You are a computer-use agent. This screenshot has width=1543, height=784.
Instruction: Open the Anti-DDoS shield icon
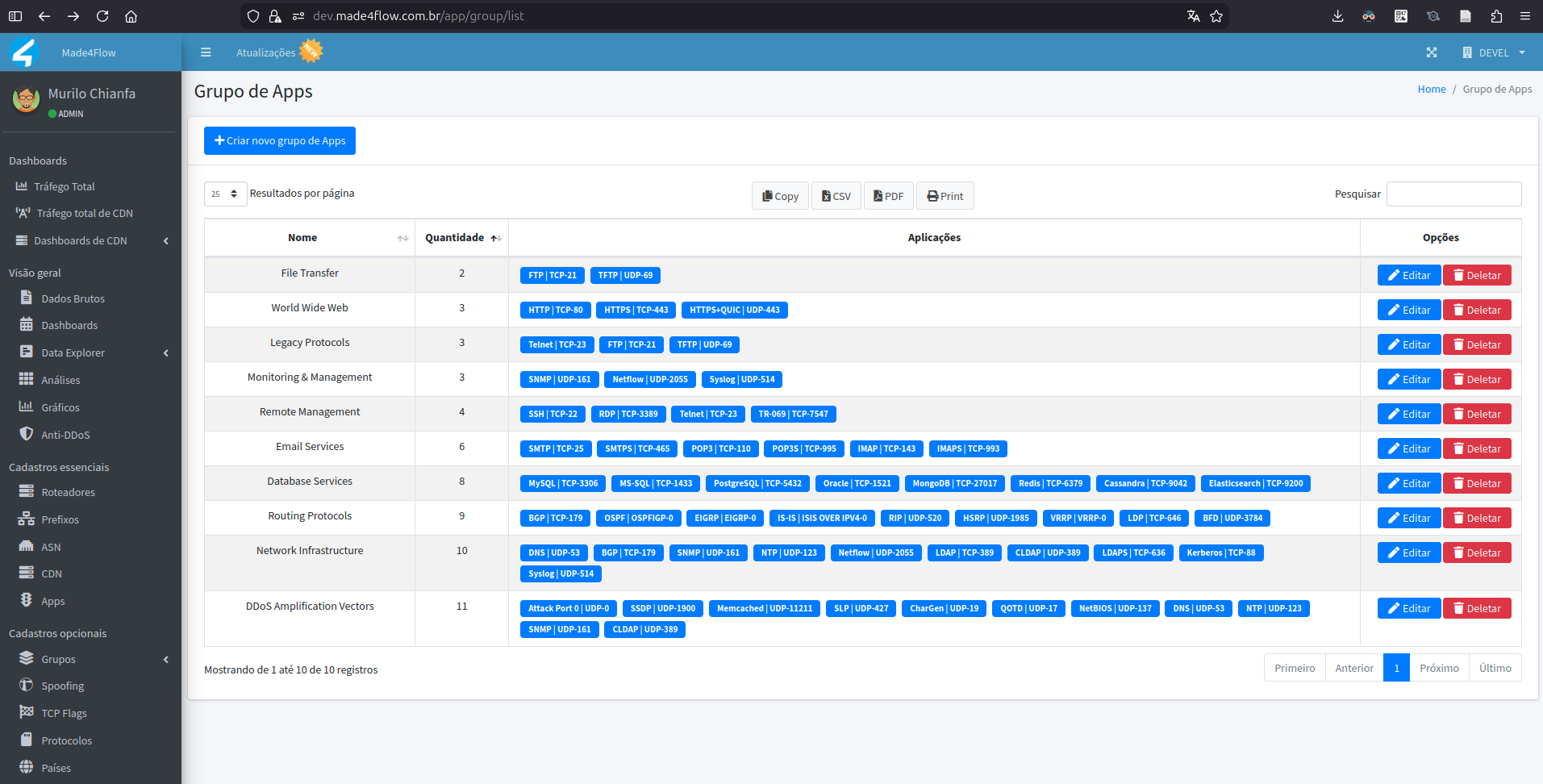27,434
